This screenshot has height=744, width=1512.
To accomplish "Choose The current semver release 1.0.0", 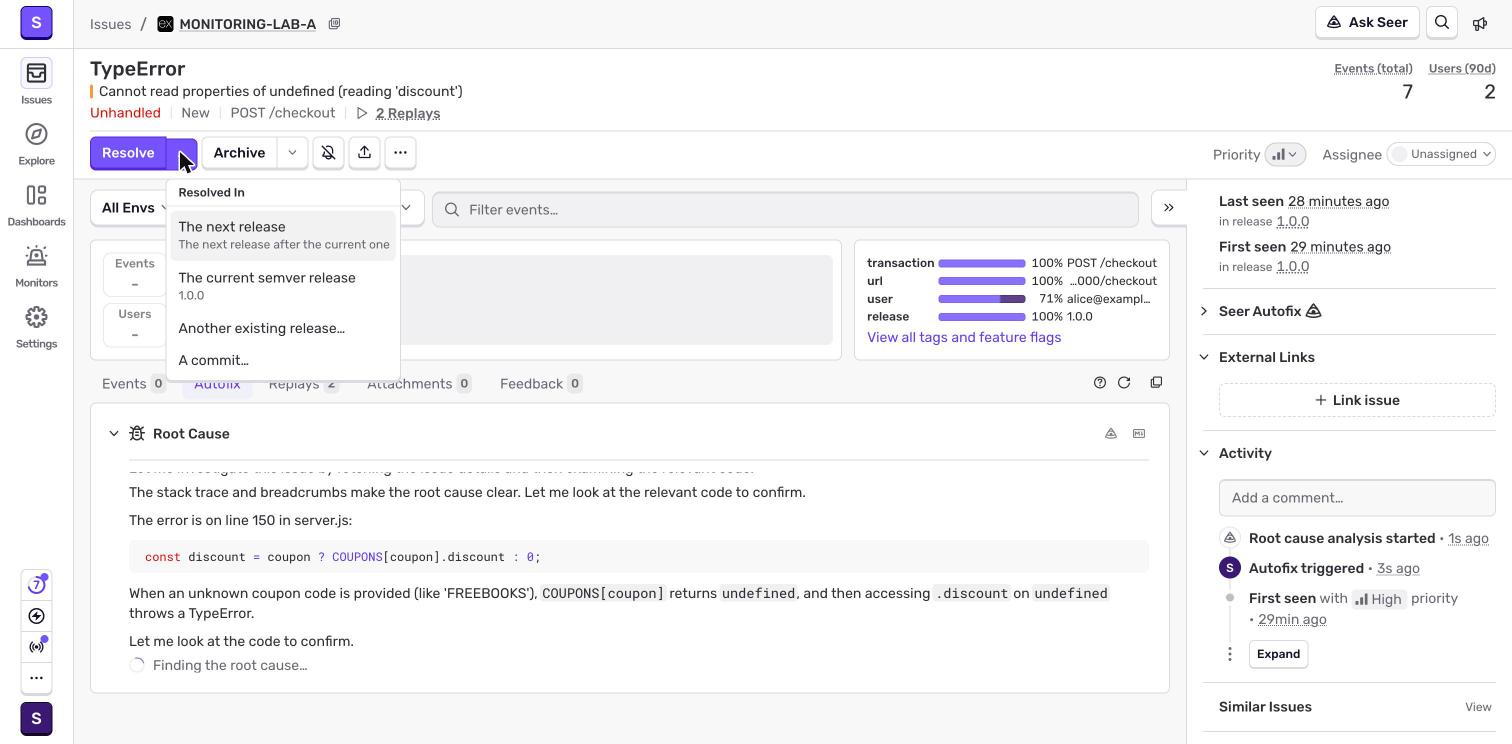I will (283, 286).
